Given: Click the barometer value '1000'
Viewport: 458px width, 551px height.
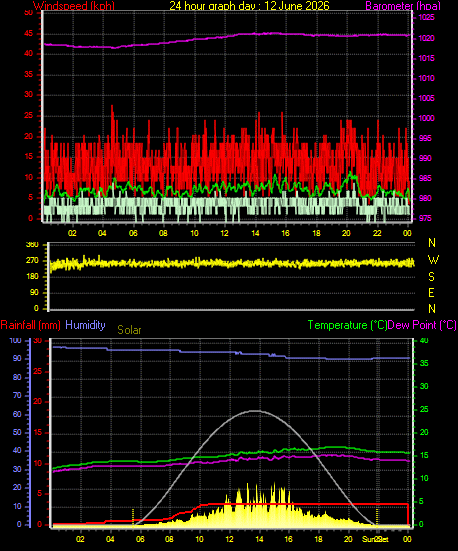Looking at the screenshot, I should (426, 118).
